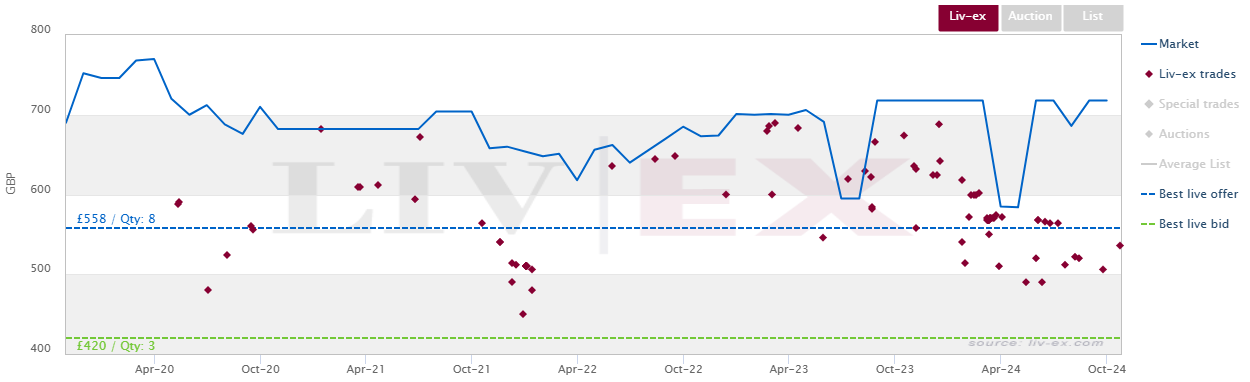Toggle Liv-ex trades legend entry
This screenshot has height=382, width=1250.
1189,74
